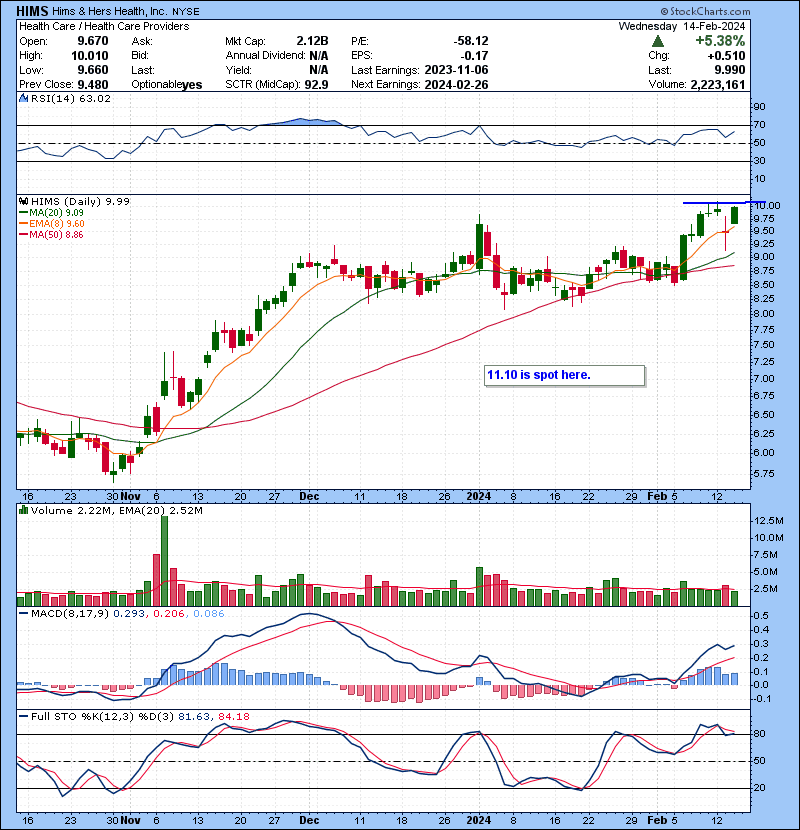Screen dimensions: 800x830
Task: Click the Last Earnings date 2023-11-06
Action: 456,70
